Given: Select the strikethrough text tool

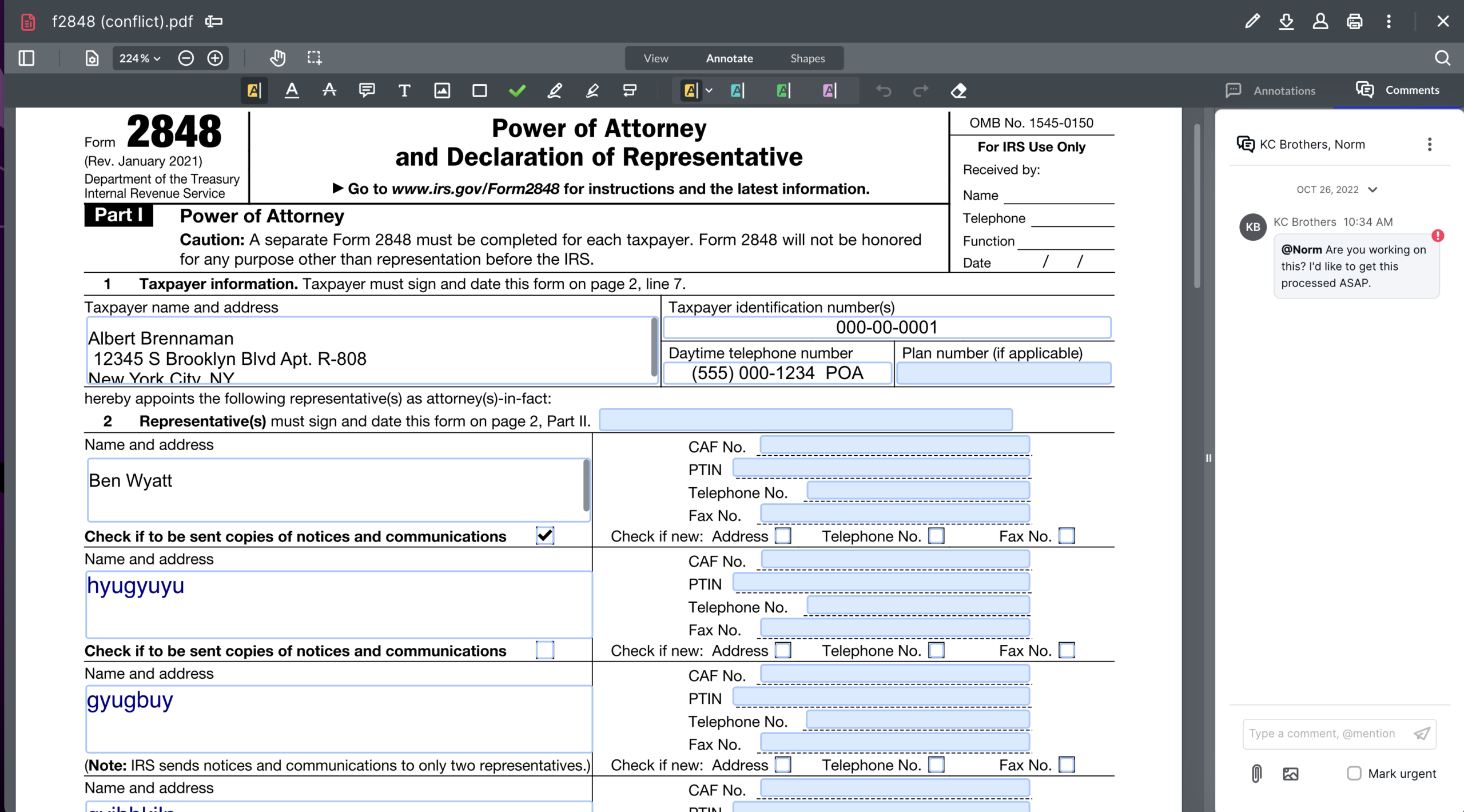Looking at the screenshot, I should [329, 90].
